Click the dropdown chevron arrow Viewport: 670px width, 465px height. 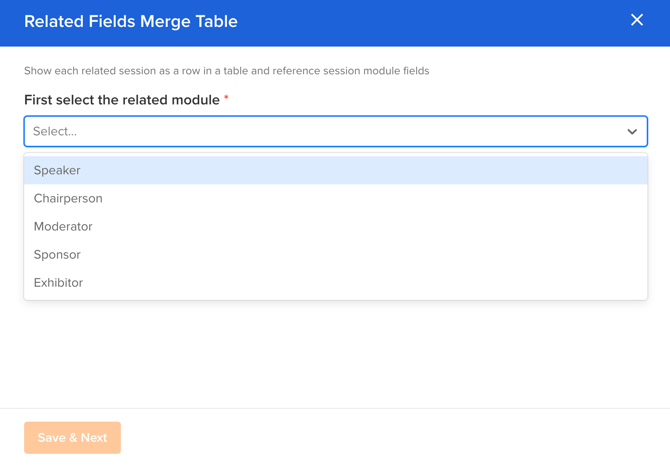(x=632, y=131)
